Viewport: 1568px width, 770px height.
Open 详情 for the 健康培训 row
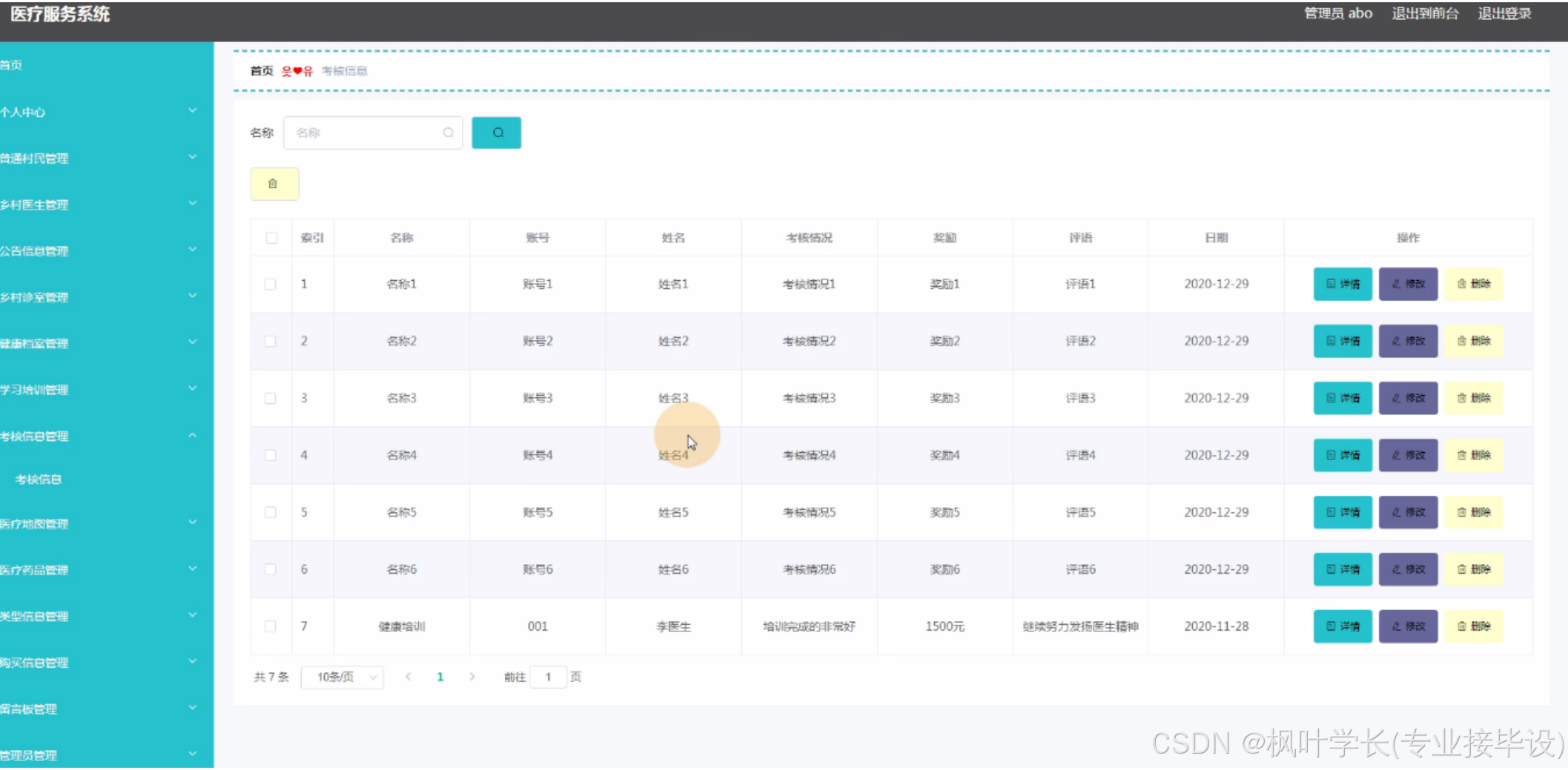1343,626
